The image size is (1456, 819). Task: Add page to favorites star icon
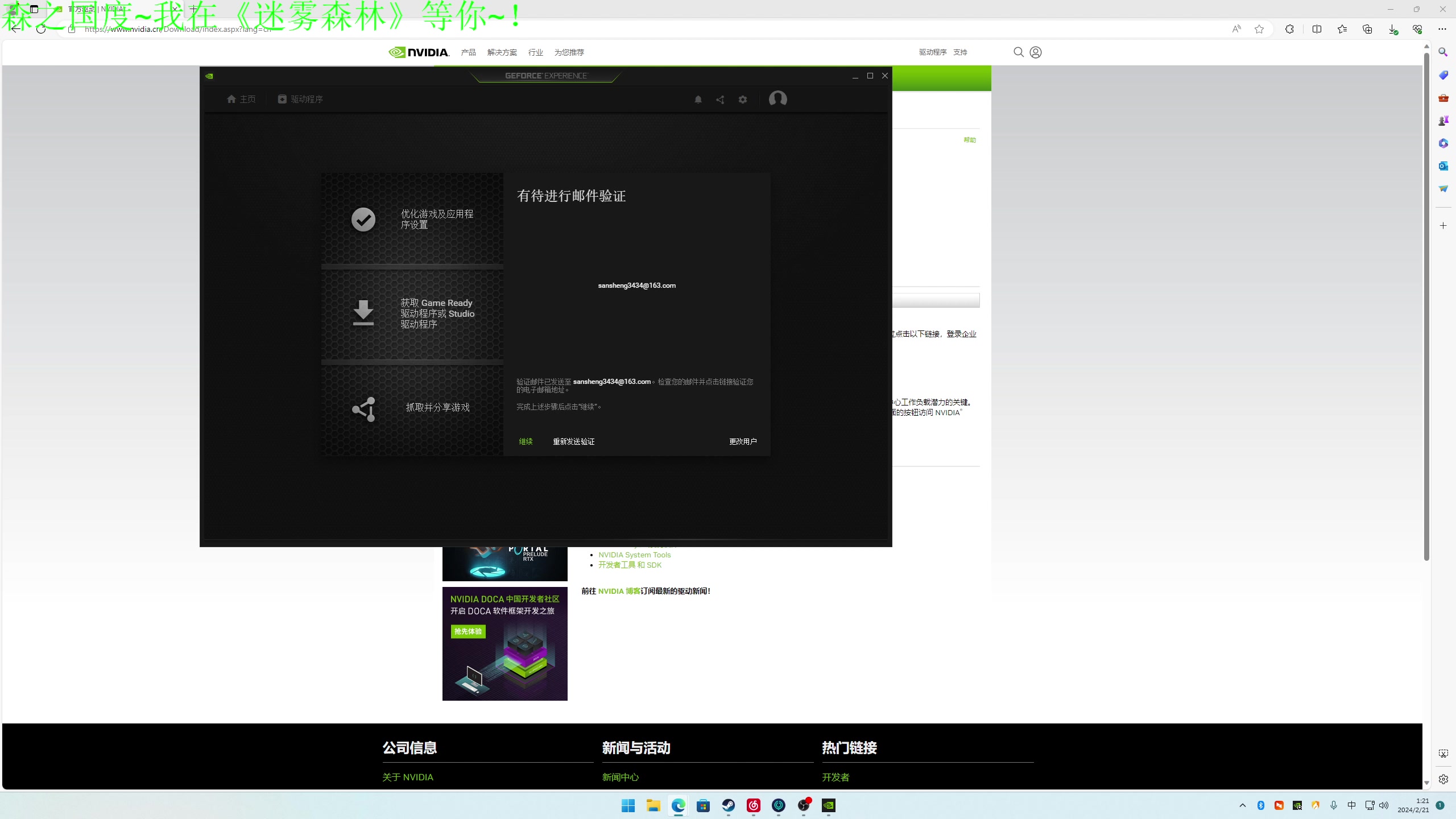(x=1259, y=29)
